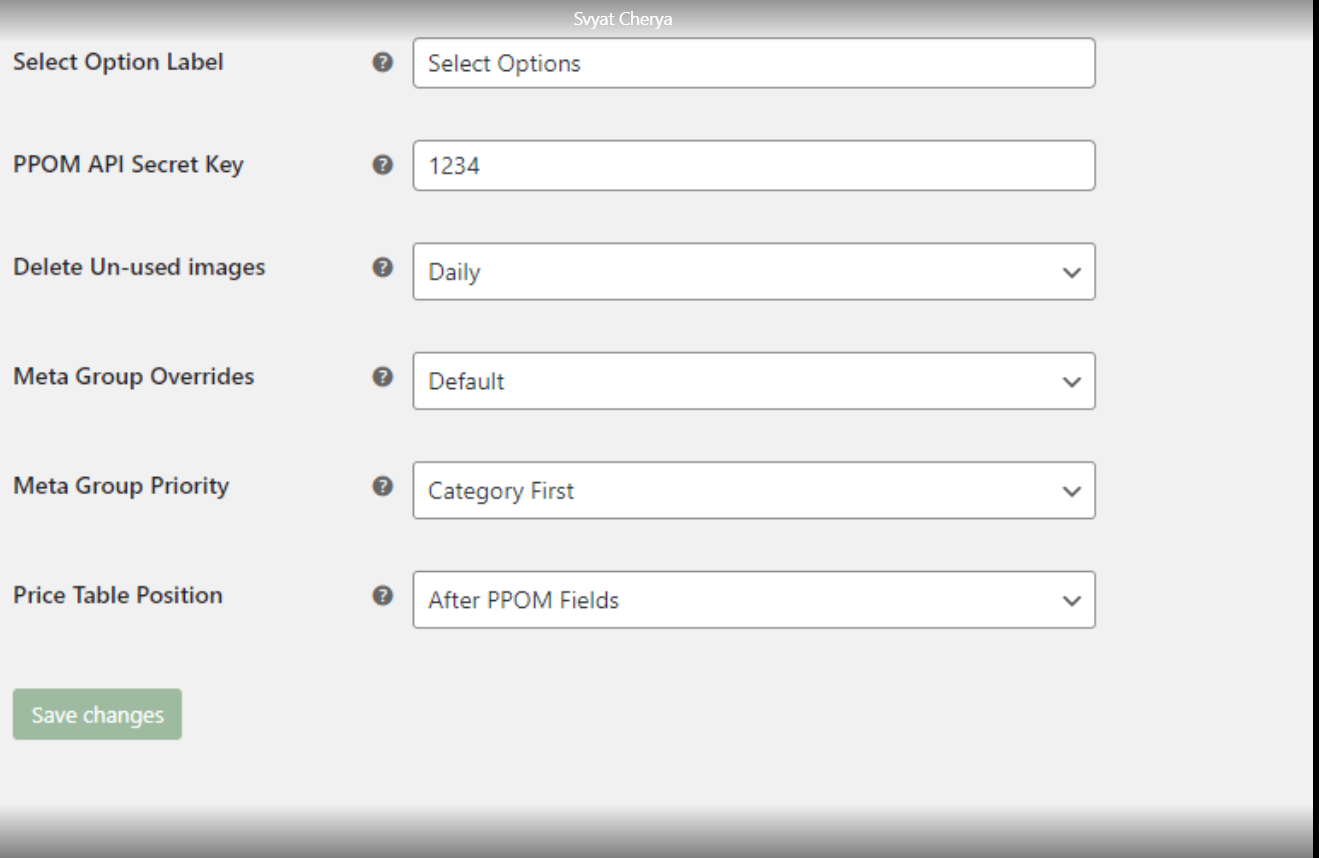Expand the Meta Group Overrides selector
1319x858 pixels.
pyautogui.click(x=753, y=381)
